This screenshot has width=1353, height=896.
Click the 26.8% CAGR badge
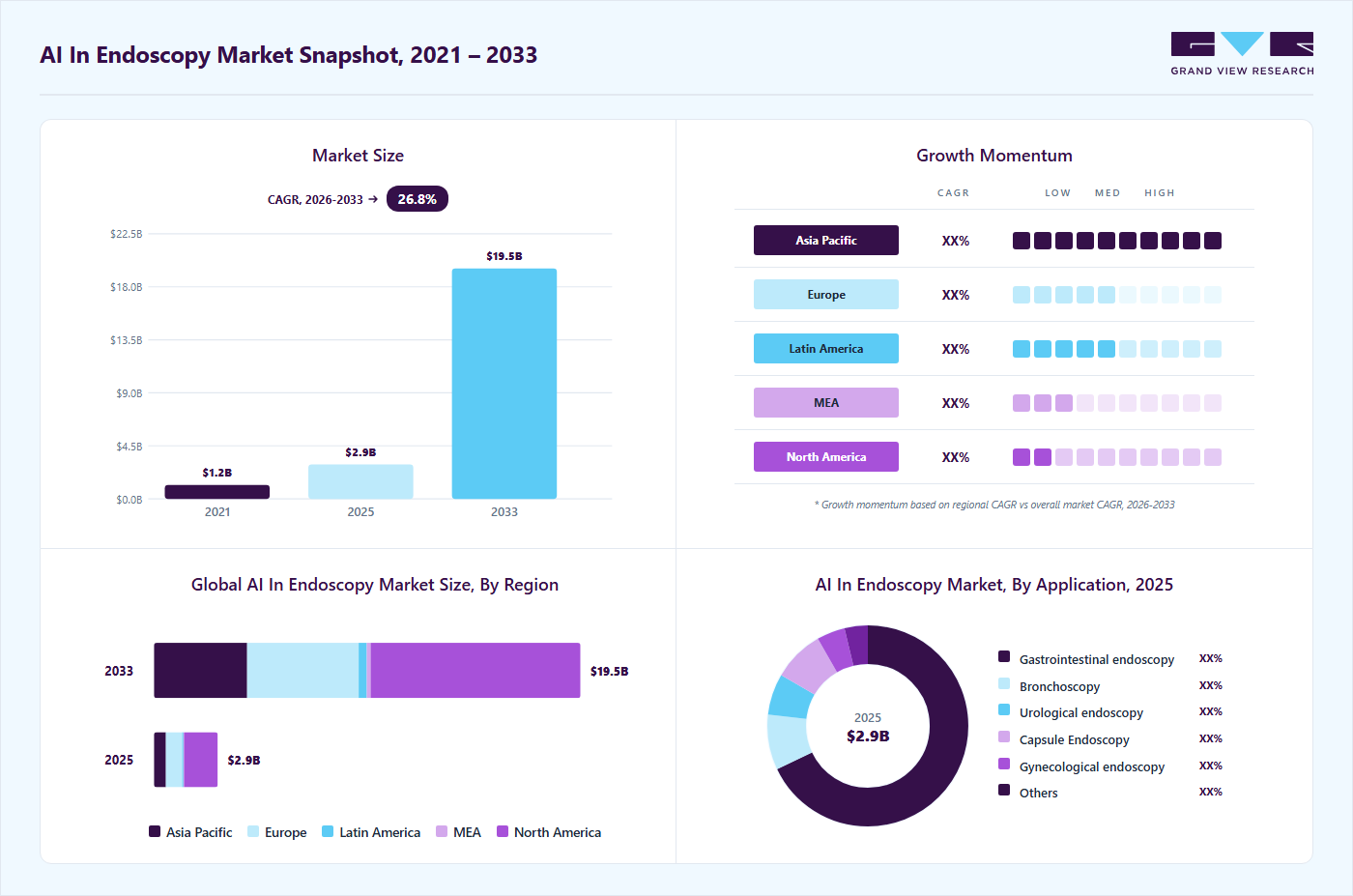point(417,199)
